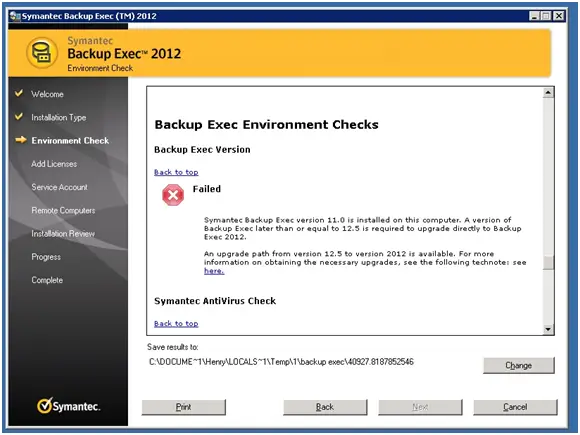Open the technote 'here' link

pos(214,271)
